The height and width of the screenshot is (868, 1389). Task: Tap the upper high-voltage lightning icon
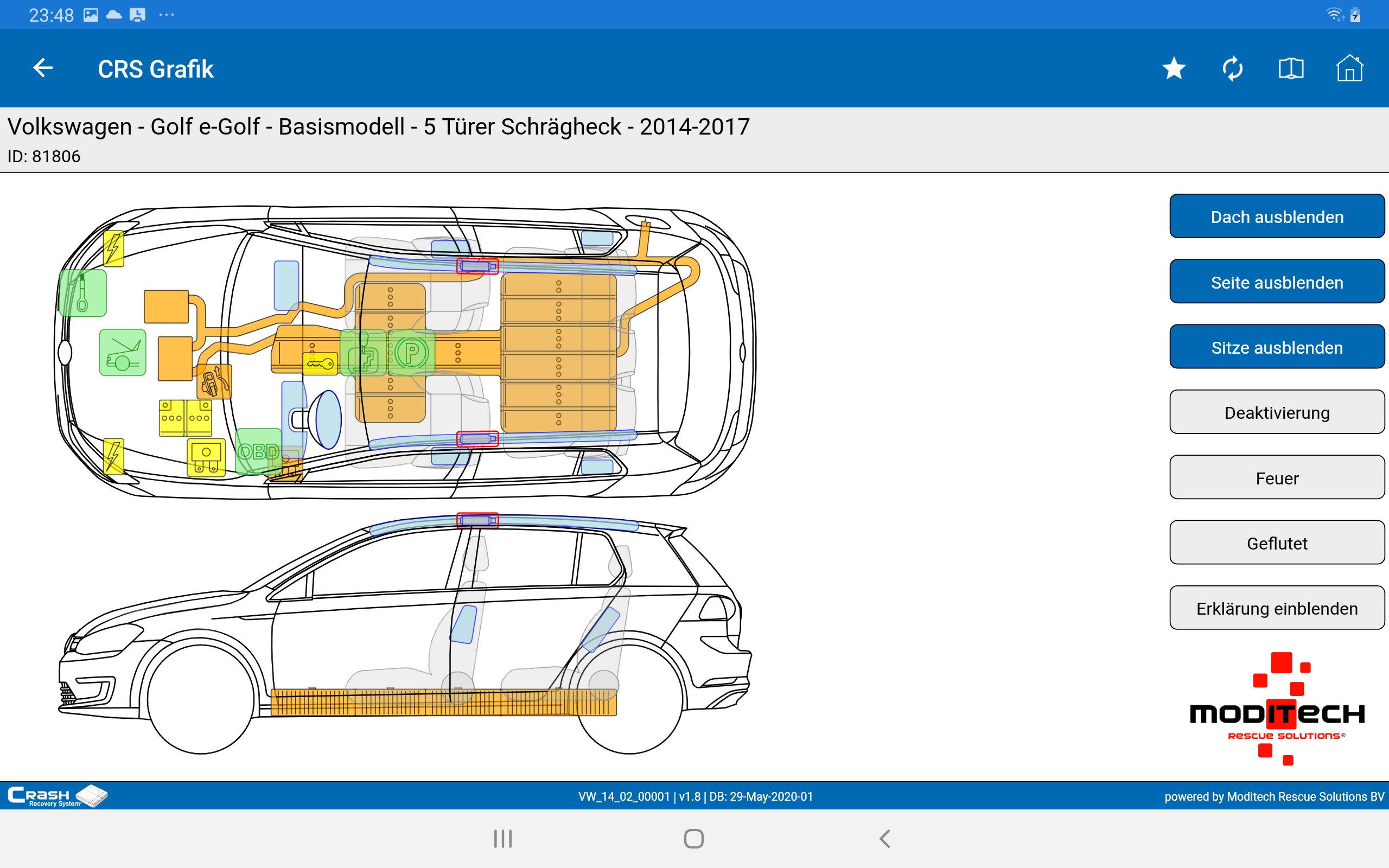click(113, 248)
